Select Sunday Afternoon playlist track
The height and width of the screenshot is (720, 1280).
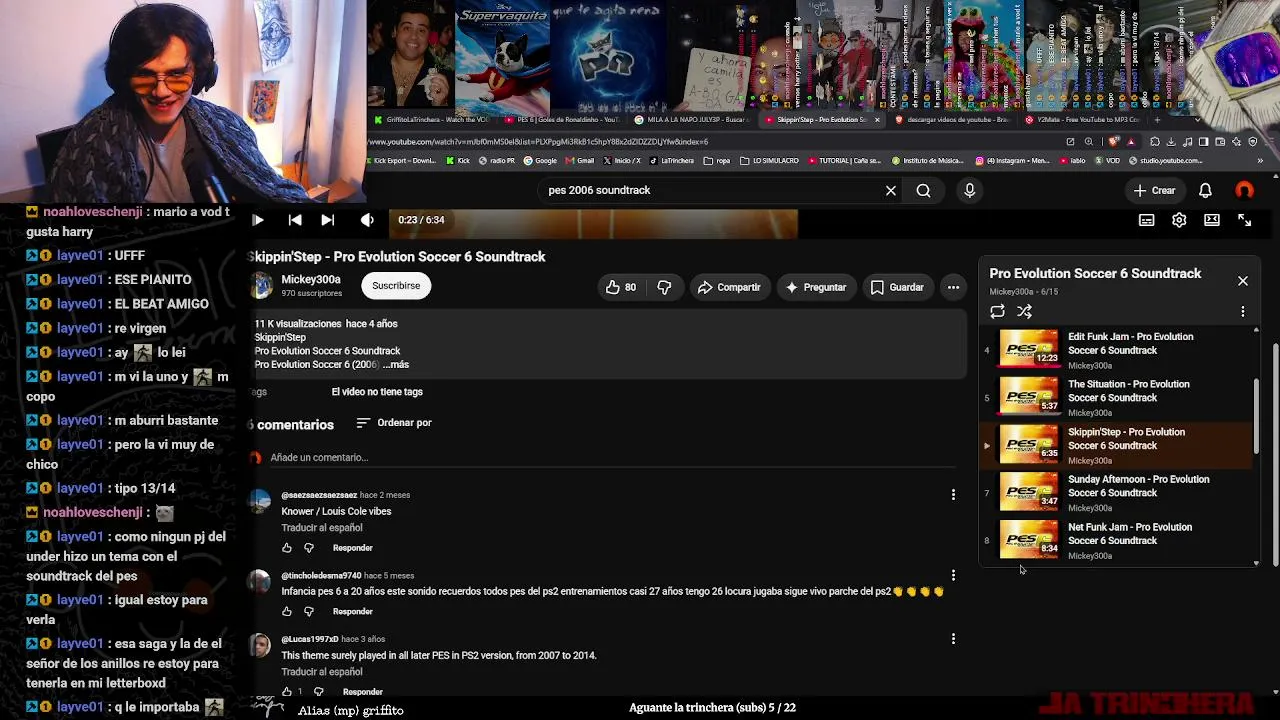coord(1116,493)
